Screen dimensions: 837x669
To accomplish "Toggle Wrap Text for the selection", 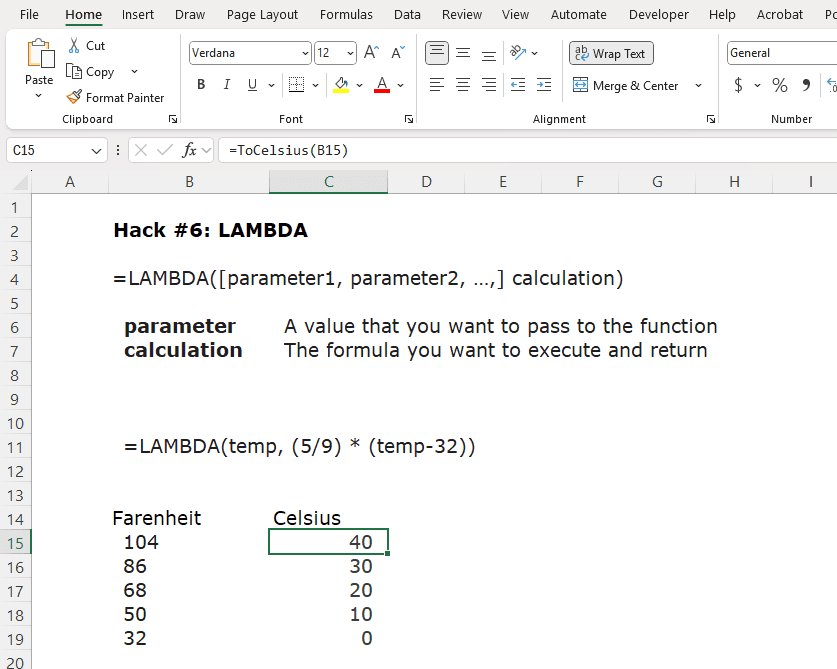I will click(x=610, y=53).
